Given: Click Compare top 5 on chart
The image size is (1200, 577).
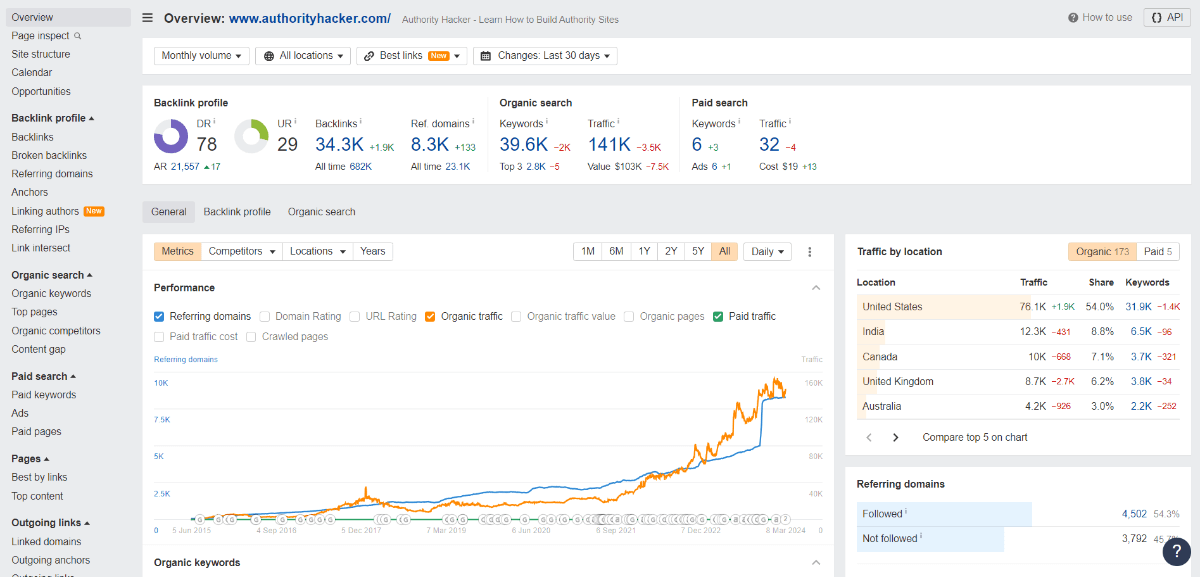Looking at the screenshot, I should pos(975,438).
